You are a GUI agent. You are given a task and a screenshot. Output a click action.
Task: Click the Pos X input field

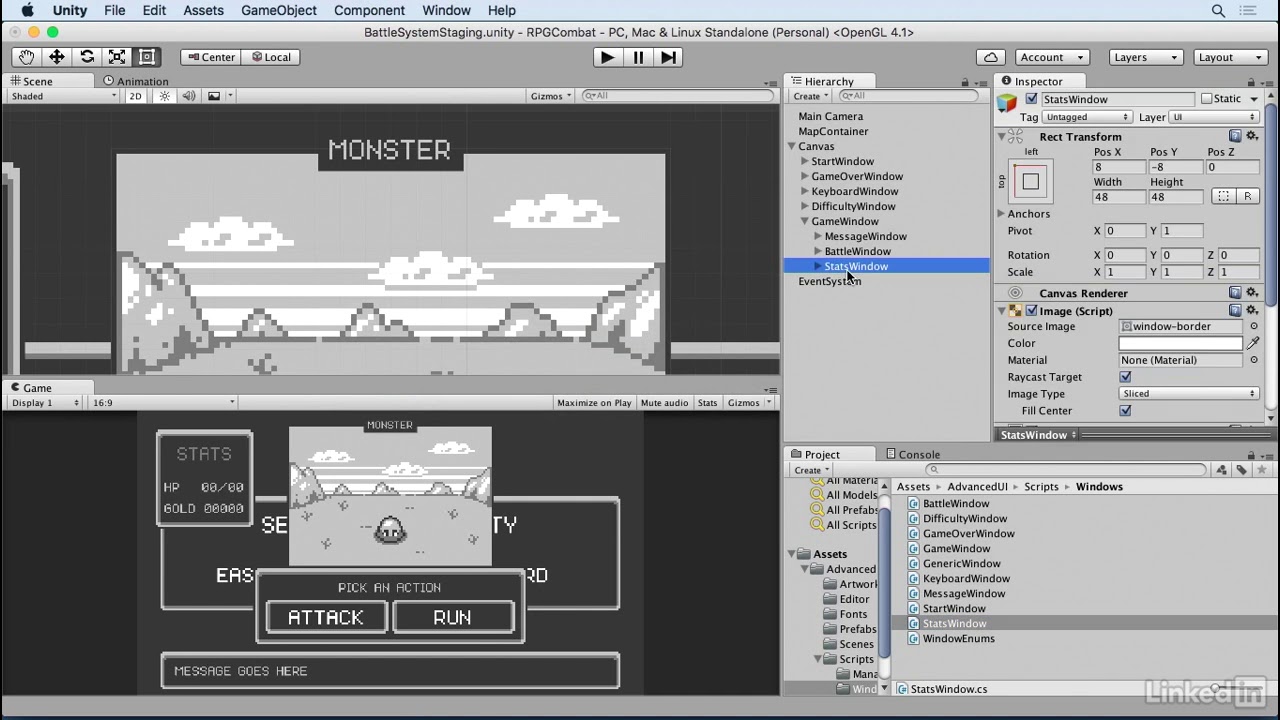1119,167
